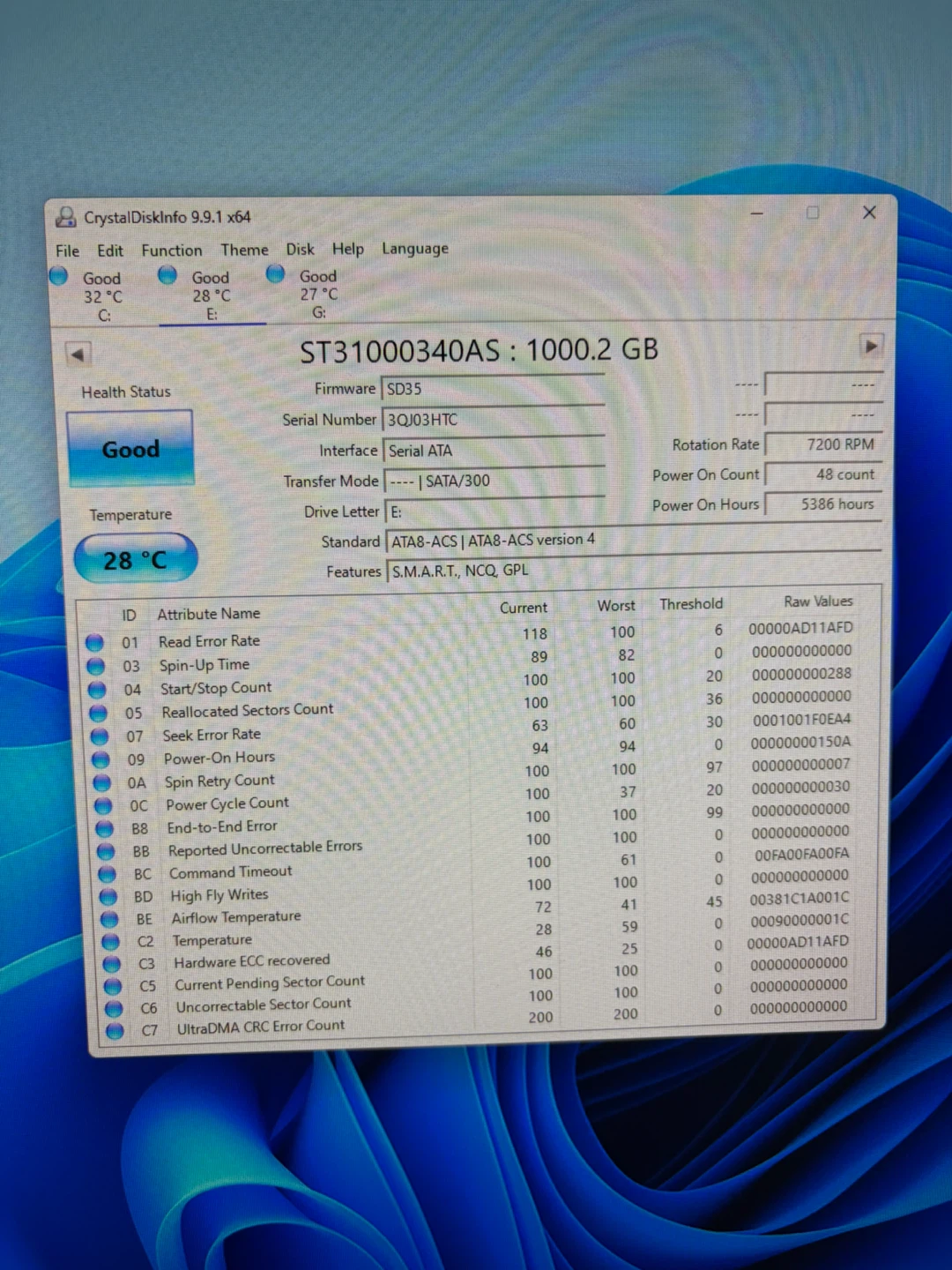Click the status orb for Command Timeout
This screenshot has height=1270, width=952.
click(107, 875)
